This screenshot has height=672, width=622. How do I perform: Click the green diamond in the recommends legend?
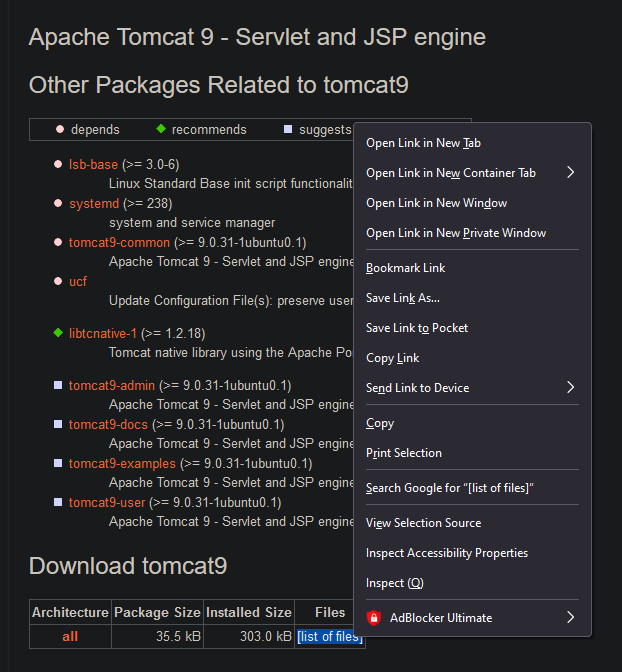(x=161, y=129)
